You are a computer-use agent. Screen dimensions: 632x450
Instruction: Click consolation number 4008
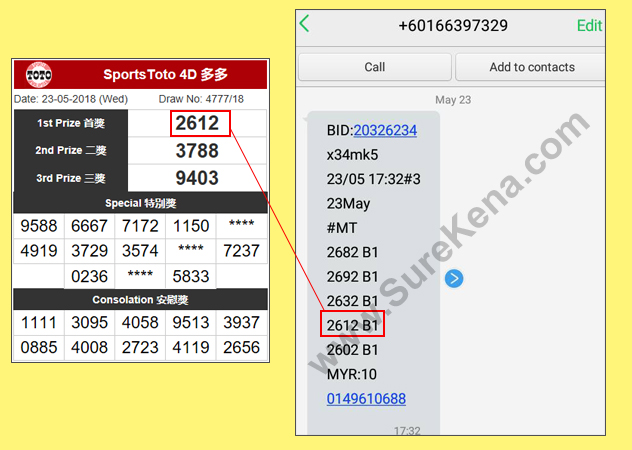[89, 348]
